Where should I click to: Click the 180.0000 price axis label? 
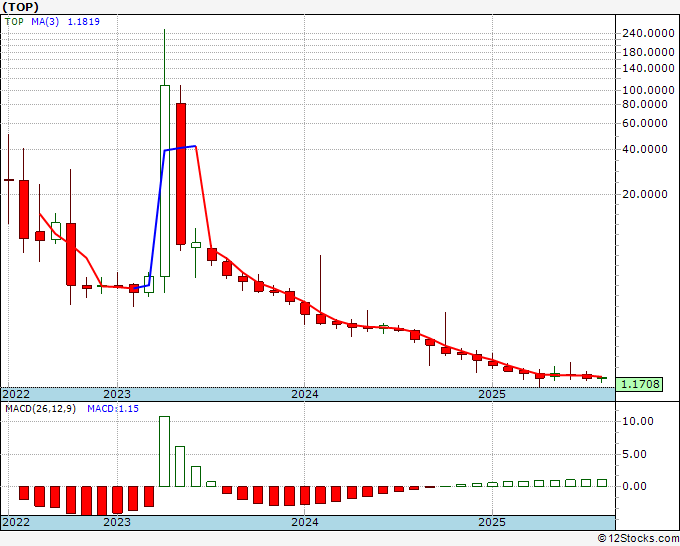648,52
